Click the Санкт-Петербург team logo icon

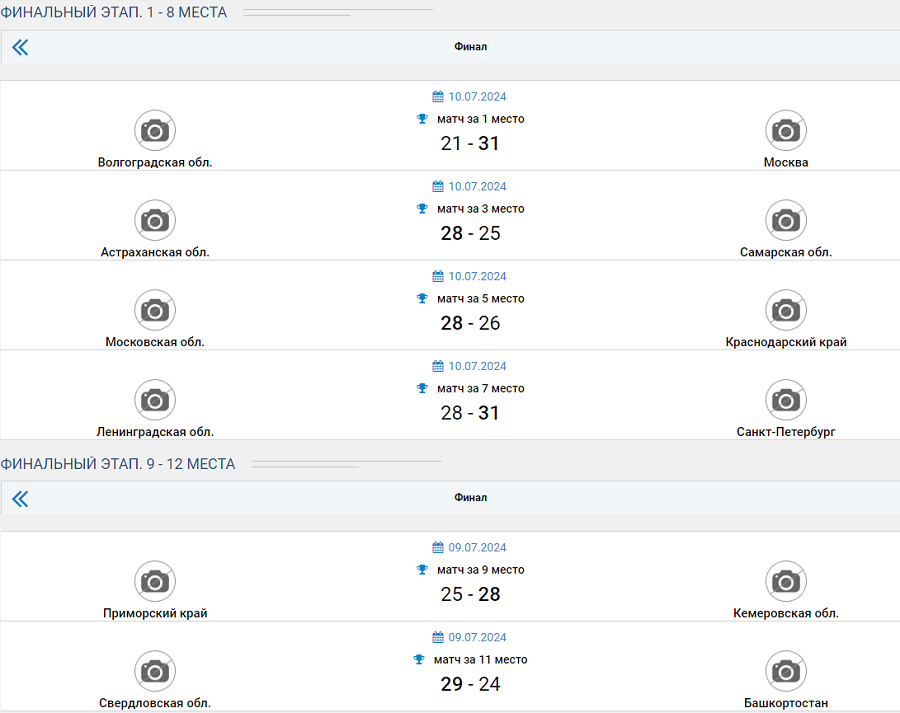(786, 400)
